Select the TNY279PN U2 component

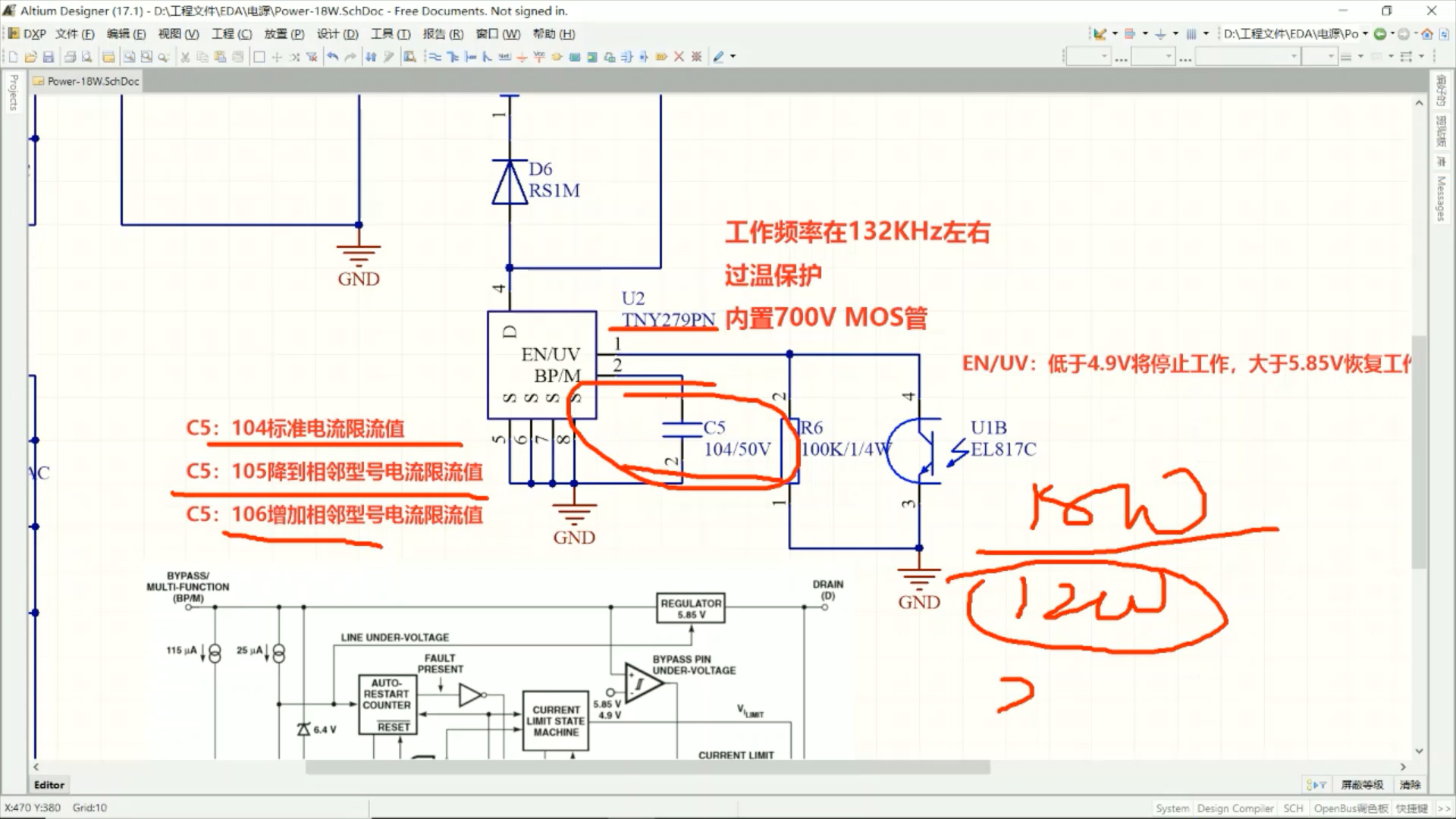click(541, 365)
